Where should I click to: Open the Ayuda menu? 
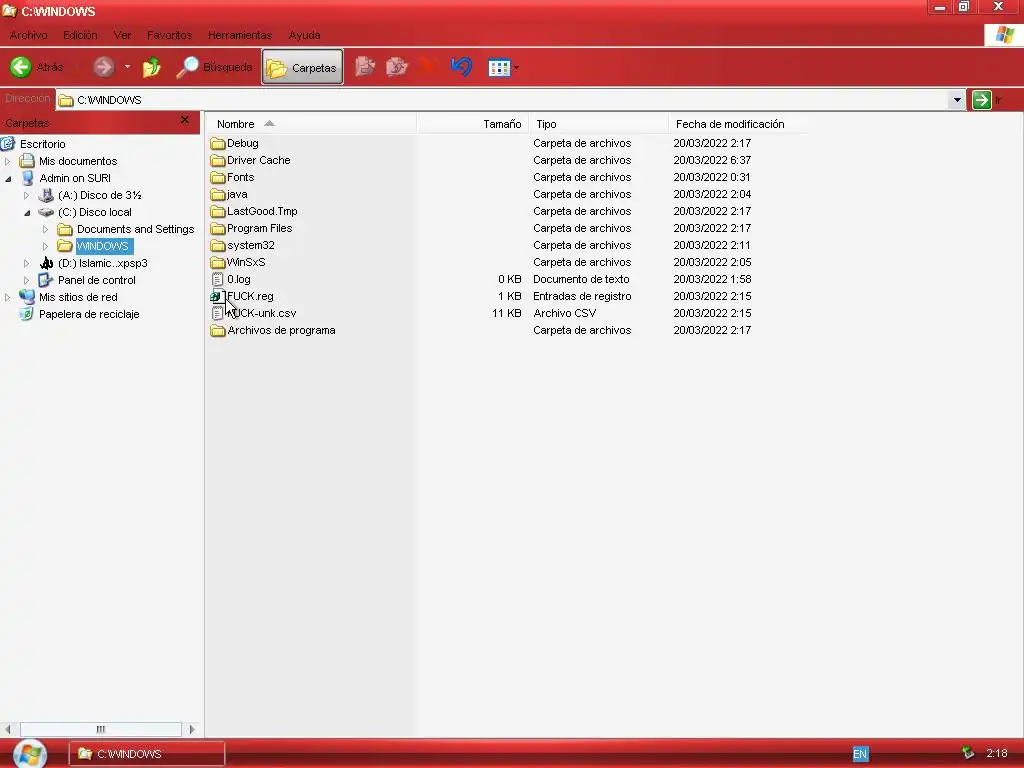tap(304, 35)
